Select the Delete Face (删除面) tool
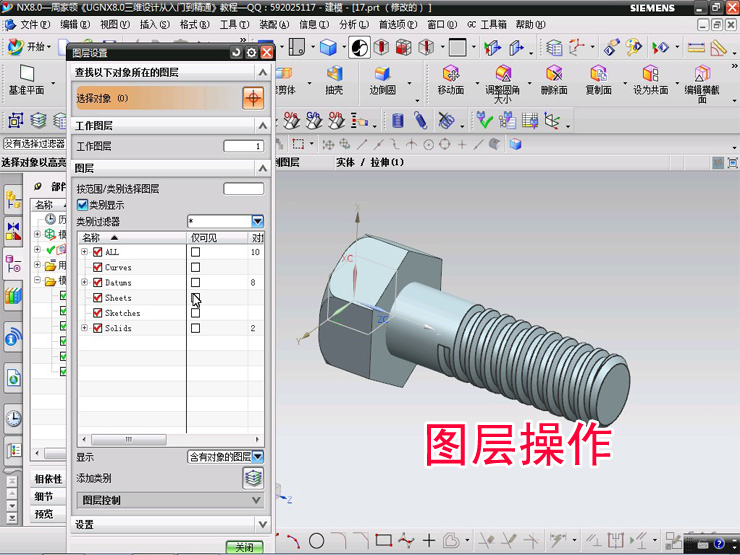 click(x=553, y=75)
